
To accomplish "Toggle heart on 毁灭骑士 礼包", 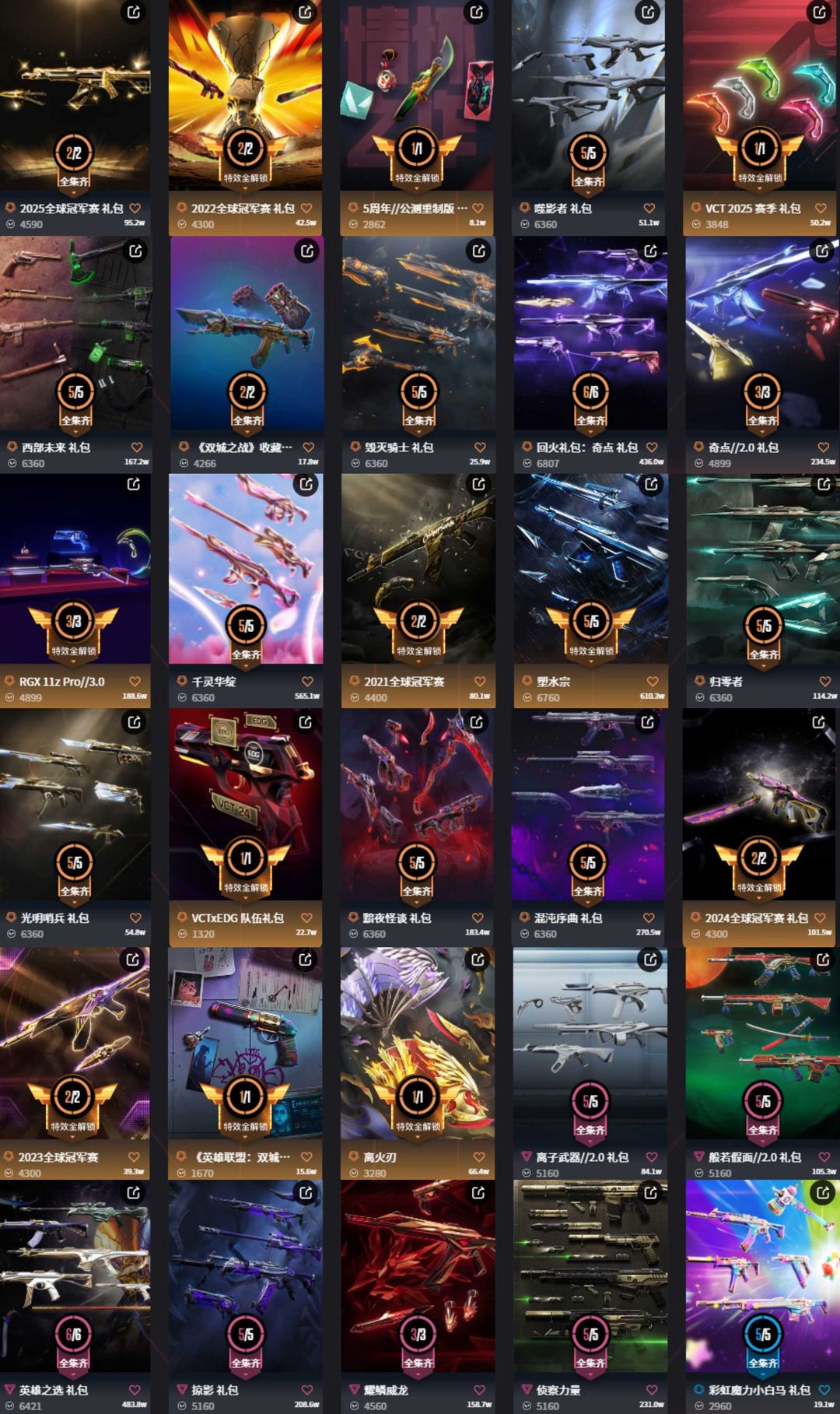I will [480, 447].
